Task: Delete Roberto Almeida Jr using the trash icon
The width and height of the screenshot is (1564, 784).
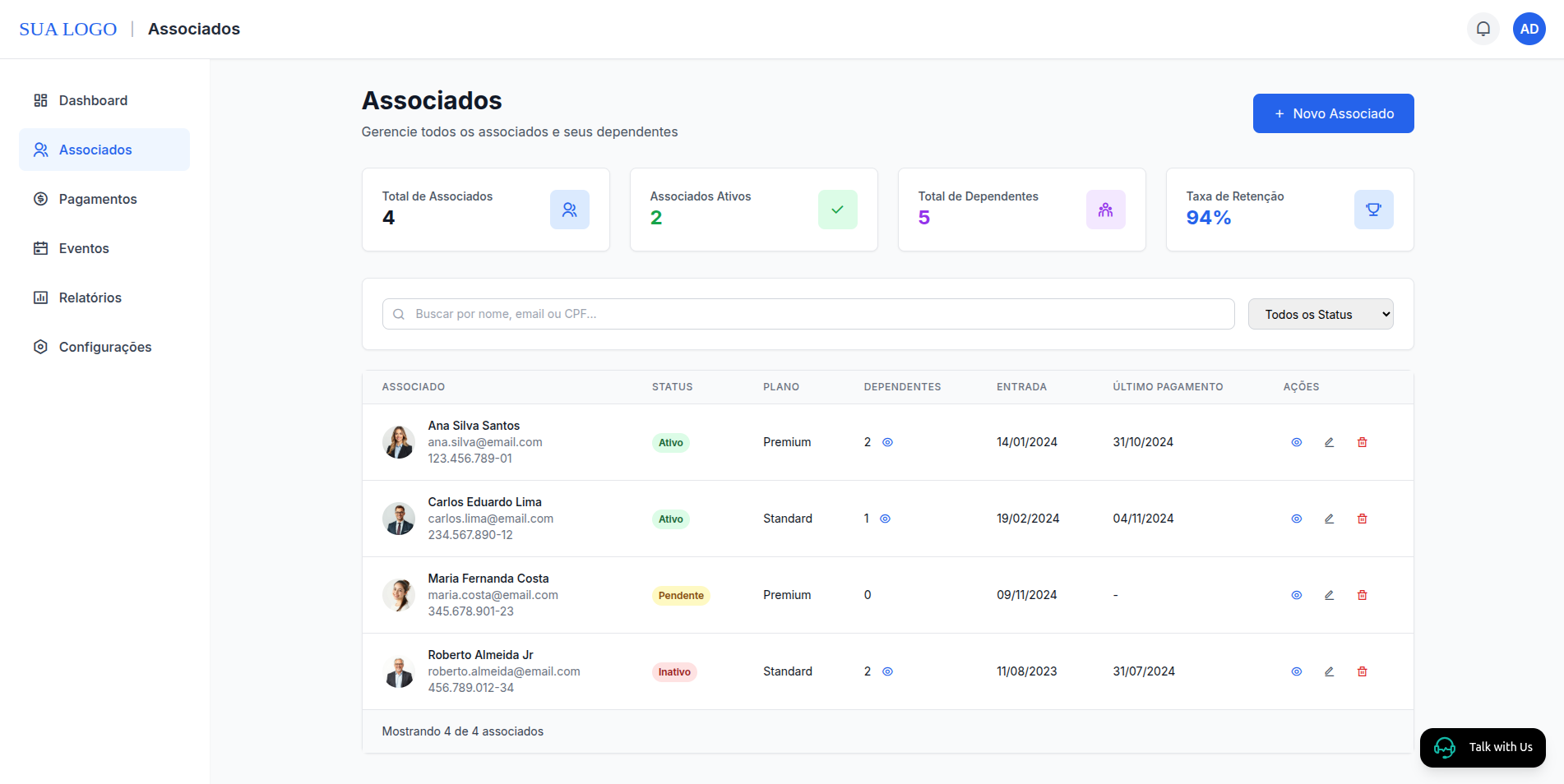Action: tap(1363, 671)
